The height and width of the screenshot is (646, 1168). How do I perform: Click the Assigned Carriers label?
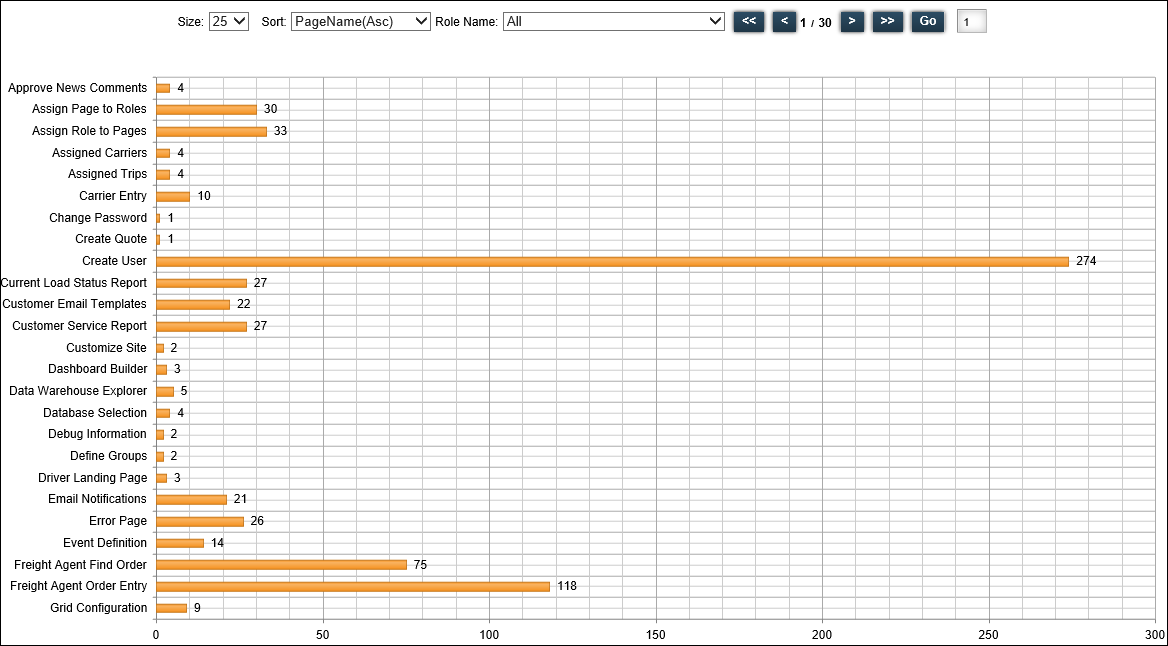(x=100, y=153)
